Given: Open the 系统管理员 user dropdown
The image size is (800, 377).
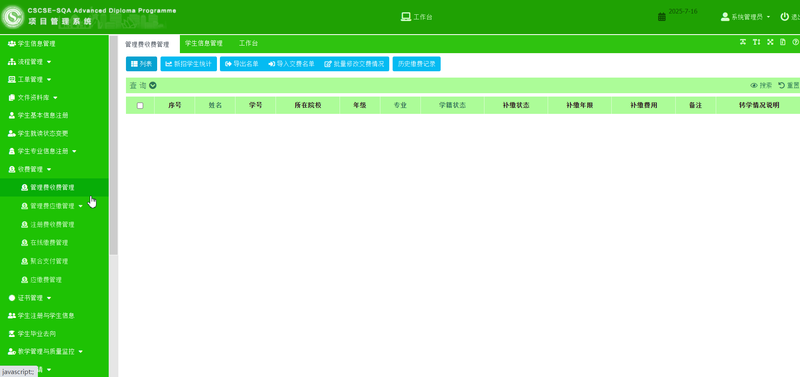Looking at the screenshot, I should pos(745,17).
